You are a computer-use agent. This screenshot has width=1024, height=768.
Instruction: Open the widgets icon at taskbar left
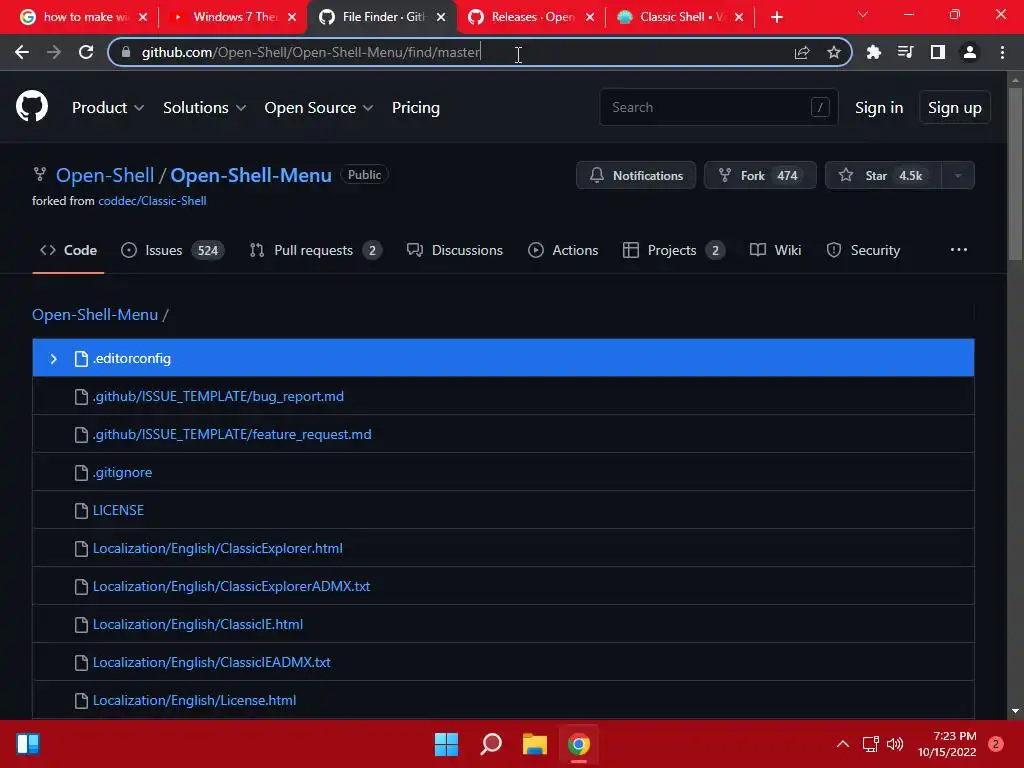point(28,744)
